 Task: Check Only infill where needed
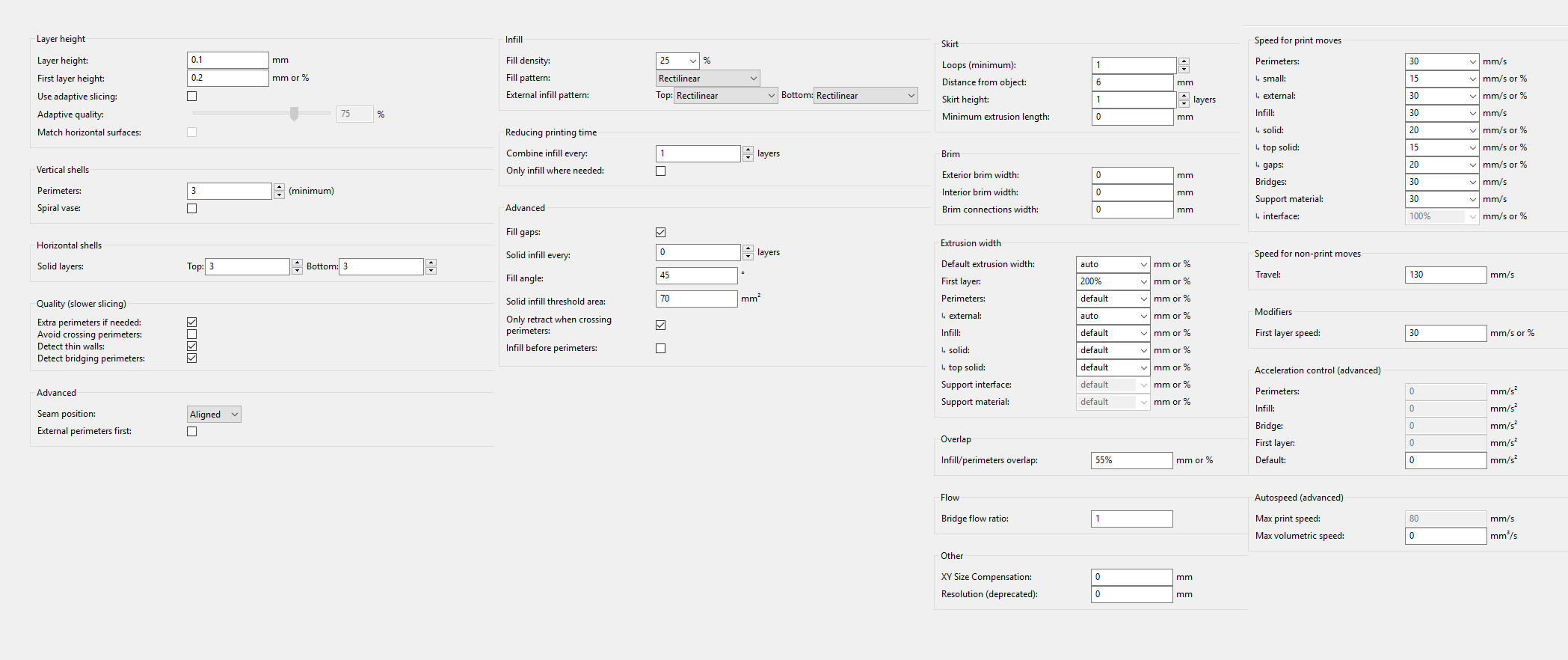point(660,171)
